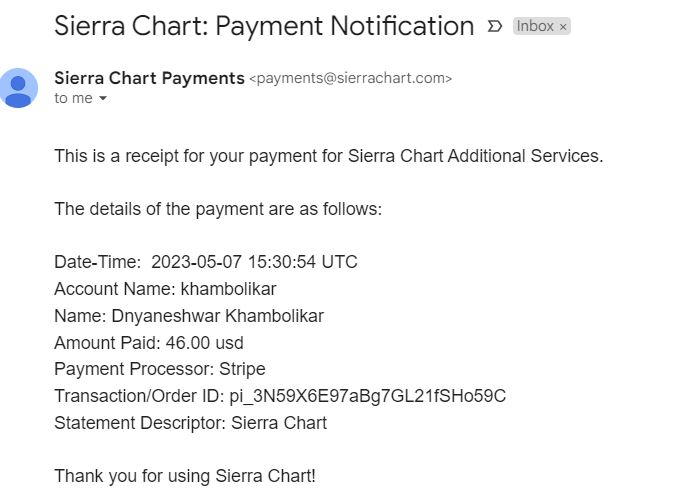The height and width of the screenshot is (502, 691).
Task: Remove the Inbox label with its x
Action: click(x=563, y=27)
